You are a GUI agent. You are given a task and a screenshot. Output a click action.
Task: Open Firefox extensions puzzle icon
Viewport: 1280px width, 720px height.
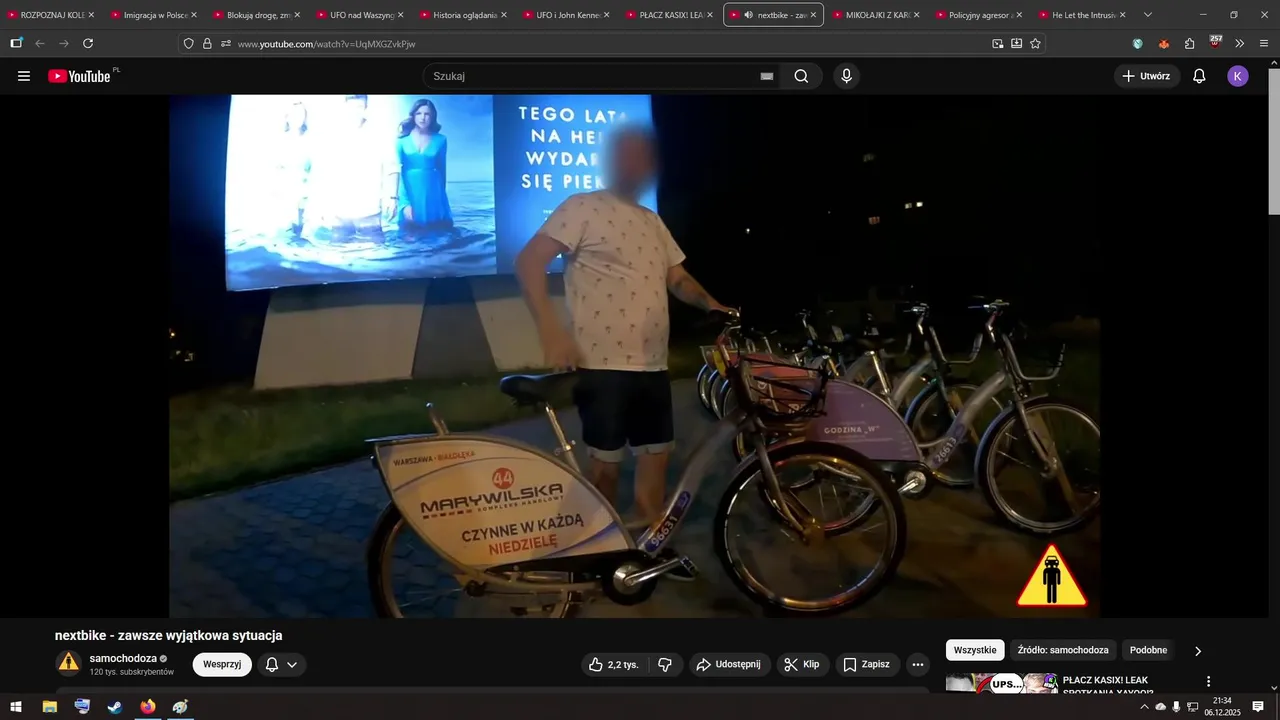click(x=1190, y=44)
